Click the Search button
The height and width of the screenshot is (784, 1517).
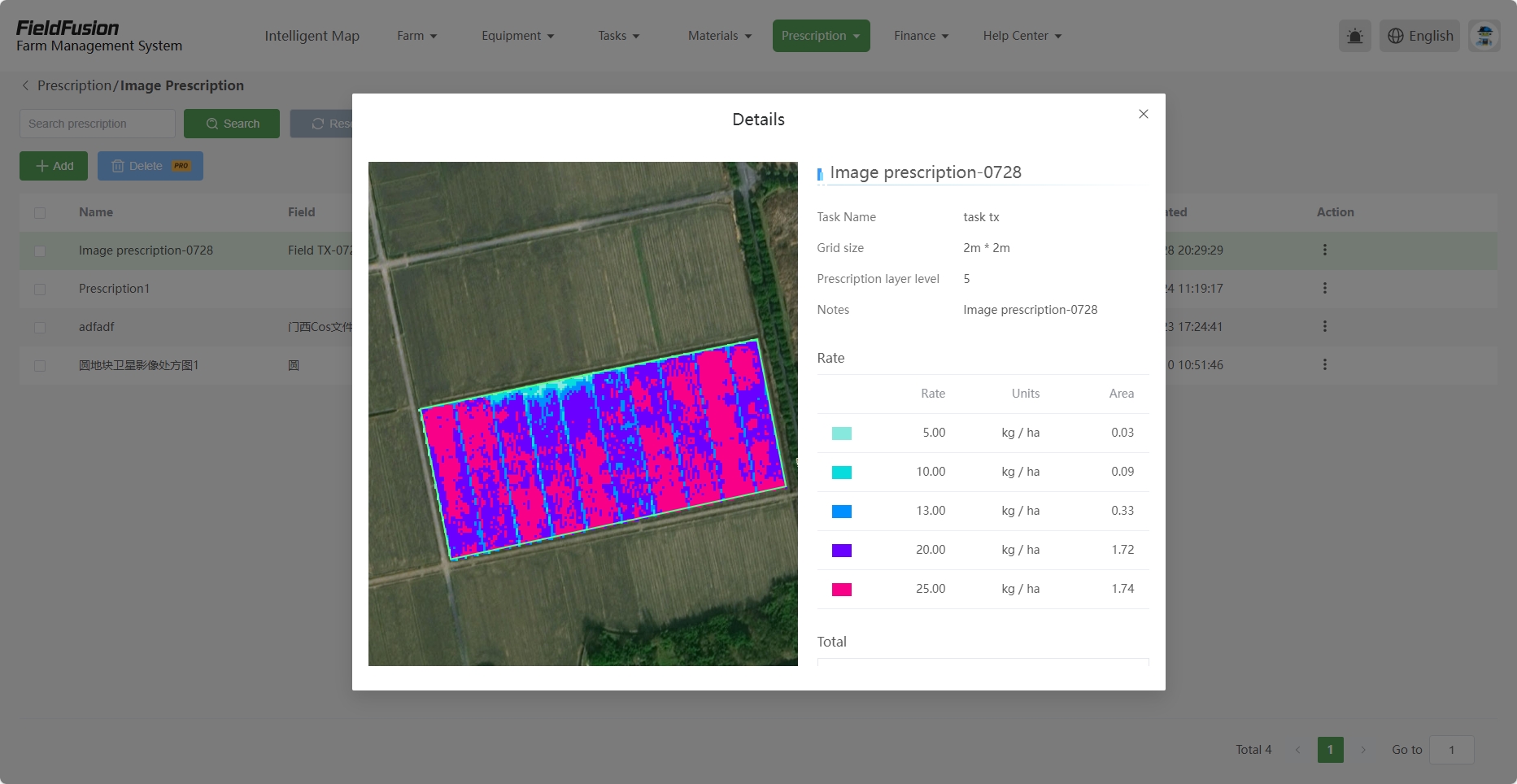(232, 123)
